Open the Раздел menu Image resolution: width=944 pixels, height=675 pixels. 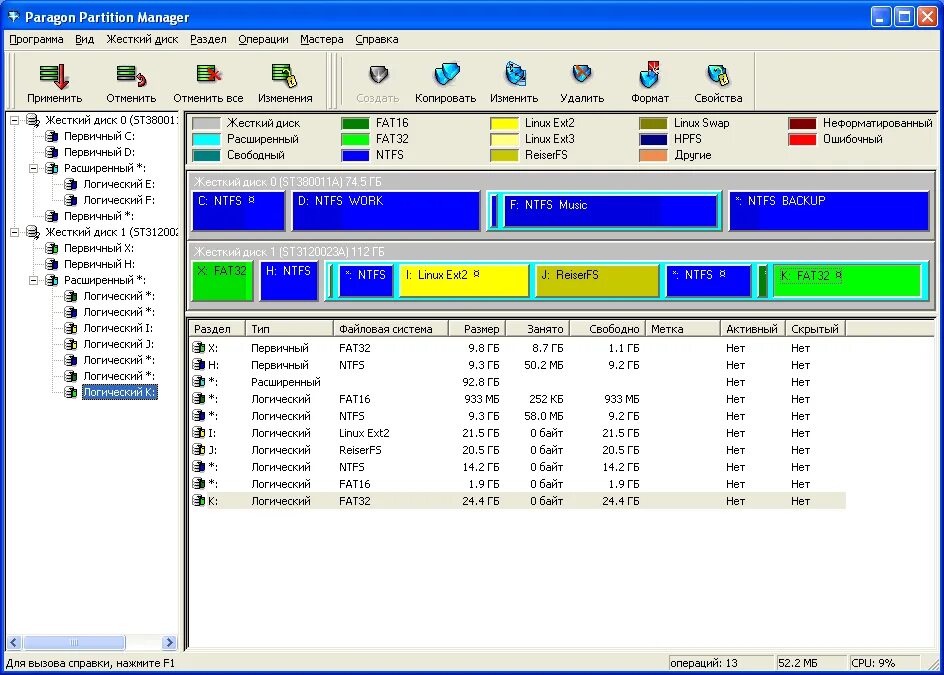point(208,39)
